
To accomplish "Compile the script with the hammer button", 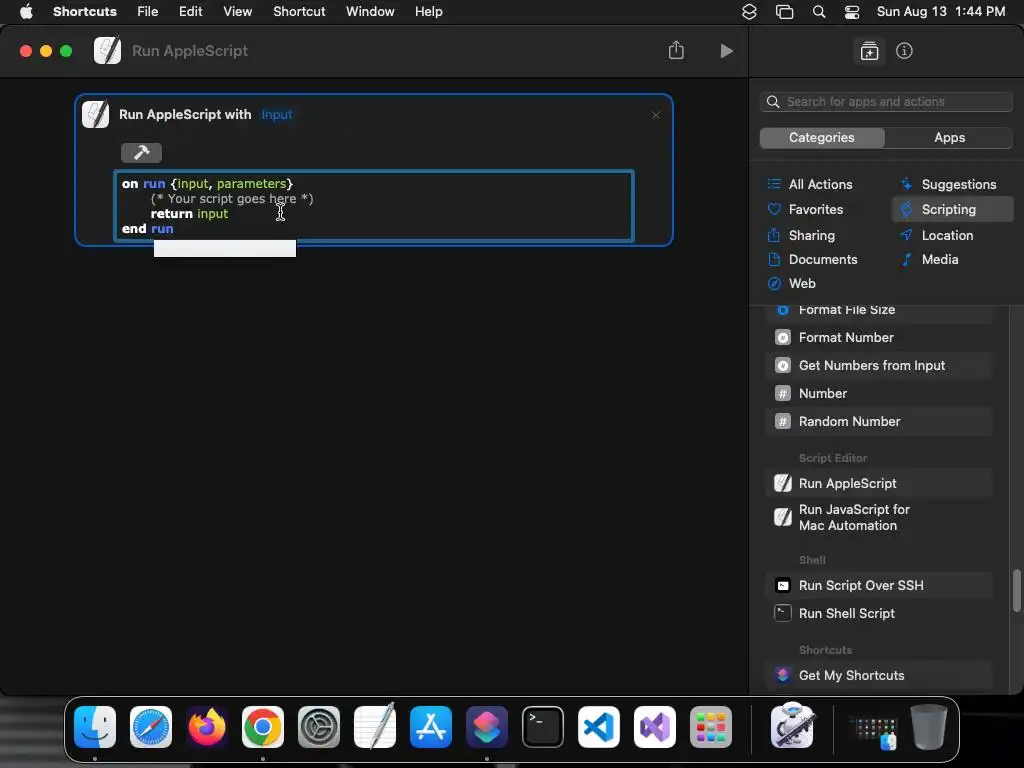I will tap(141, 153).
